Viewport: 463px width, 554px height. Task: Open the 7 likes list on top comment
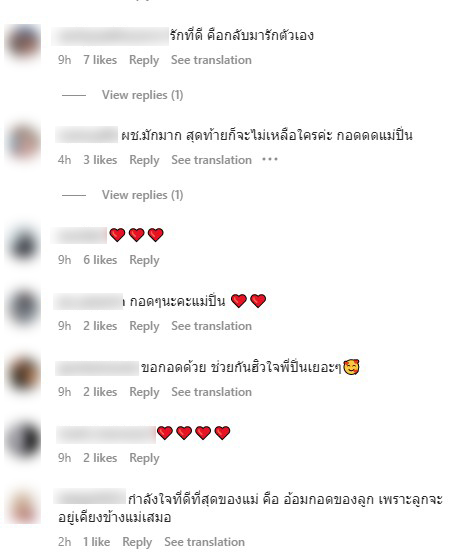(100, 60)
